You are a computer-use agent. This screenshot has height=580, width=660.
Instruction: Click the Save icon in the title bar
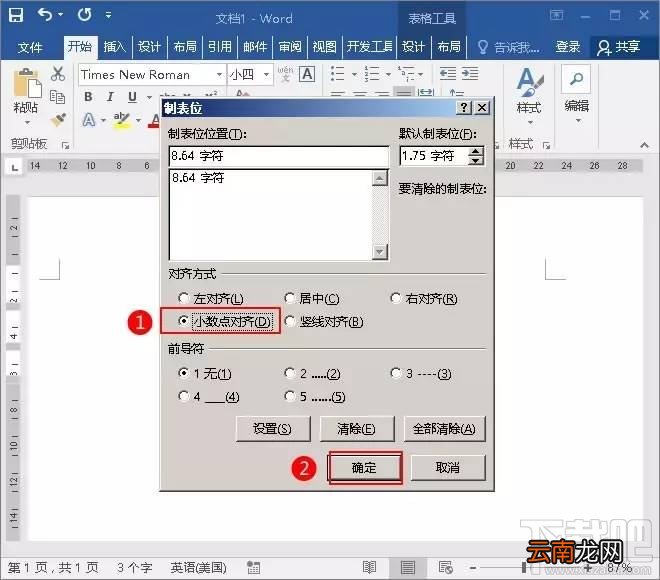pyautogui.click(x=16, y=15)
